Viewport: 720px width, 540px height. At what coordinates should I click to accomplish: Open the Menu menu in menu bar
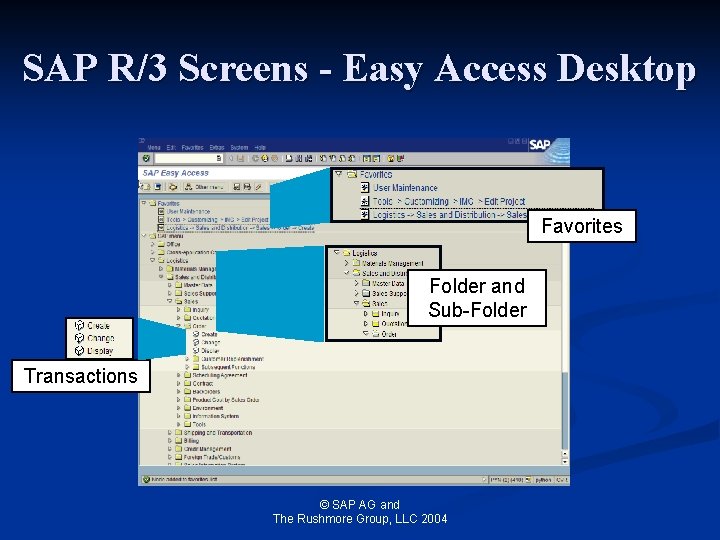[154, 147]
